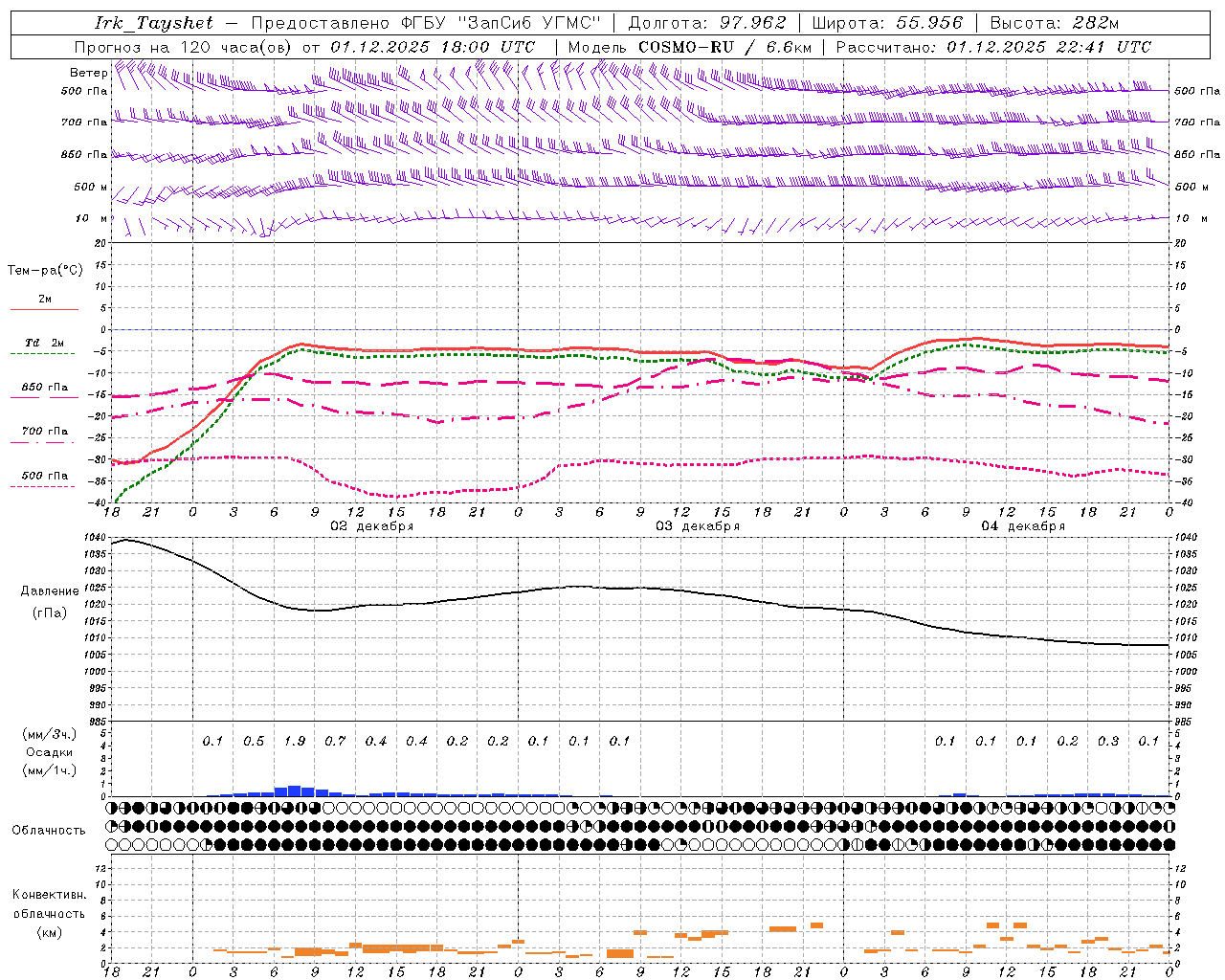Click the 700 гПа temperature legend line sample
Image resolution: width=1225 pixels, height=980 pixels.
pyautogui.click(x=43, y=442)
